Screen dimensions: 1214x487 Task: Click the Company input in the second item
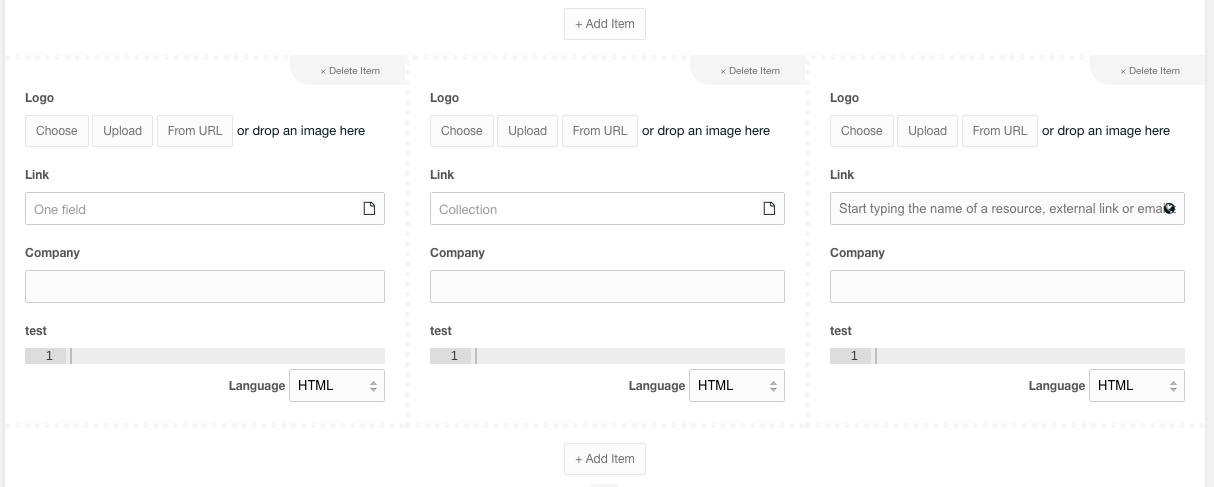(607, 286)
